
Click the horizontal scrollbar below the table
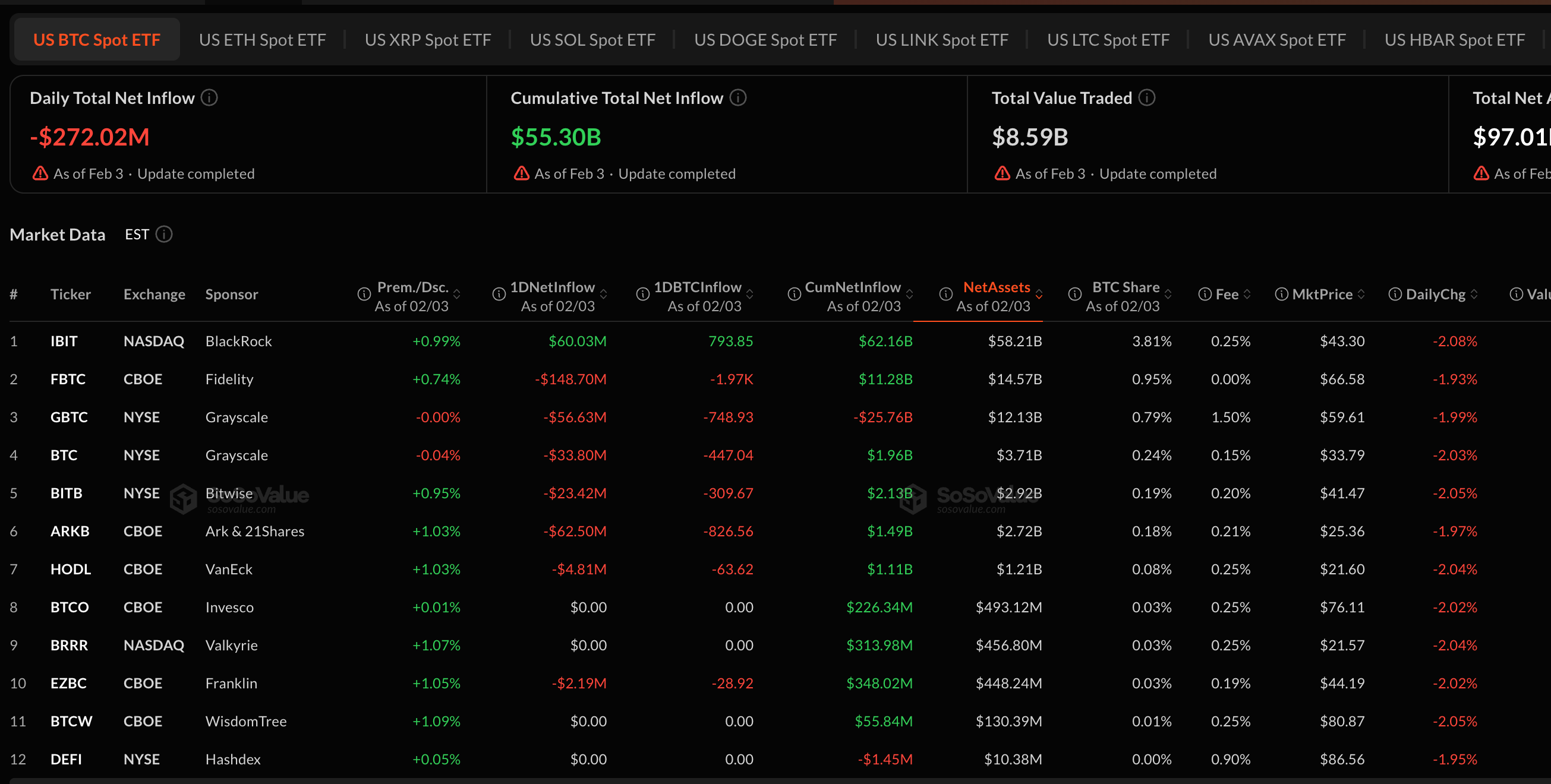[775, 780]
